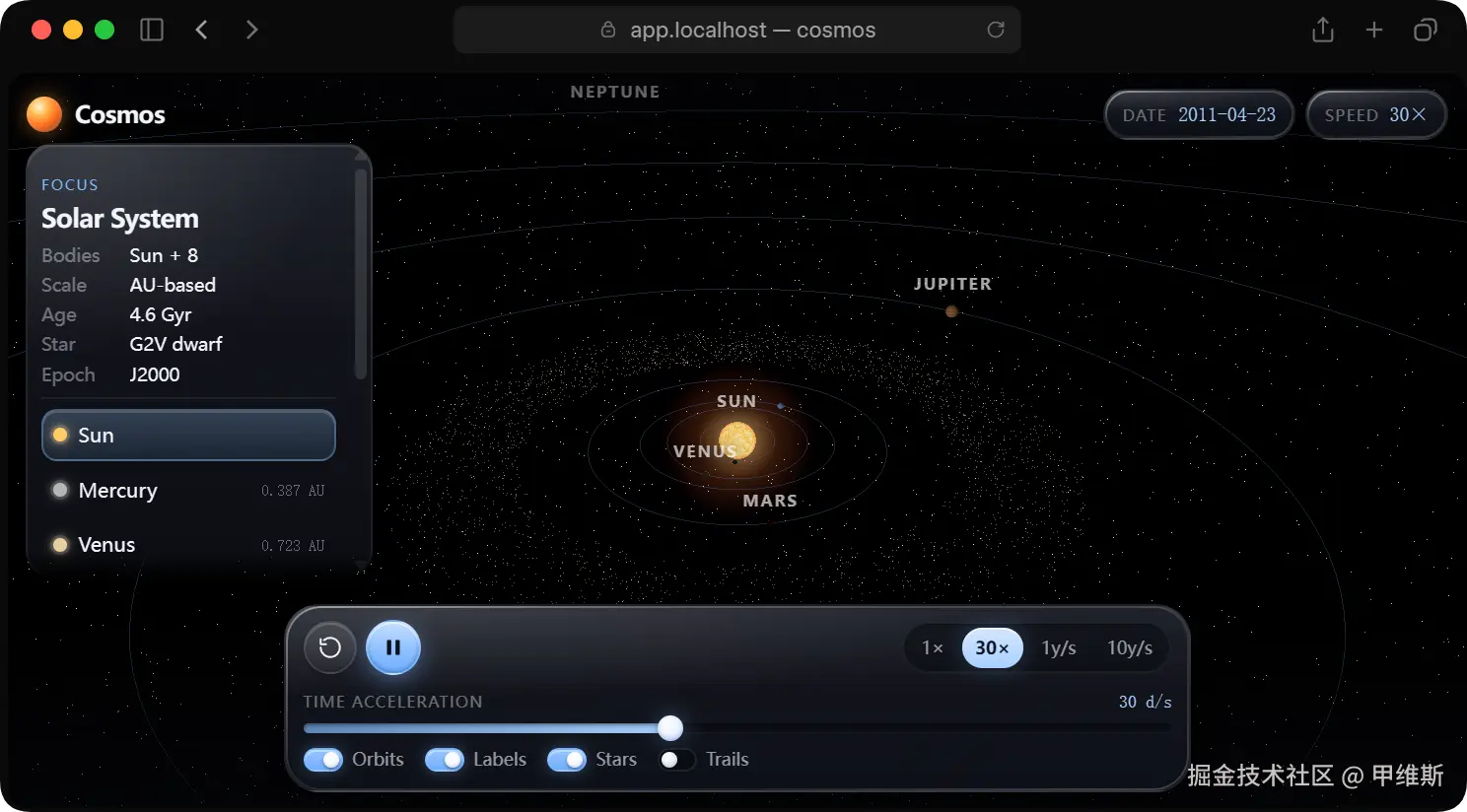Turn off the Orbits toggle

323,760
